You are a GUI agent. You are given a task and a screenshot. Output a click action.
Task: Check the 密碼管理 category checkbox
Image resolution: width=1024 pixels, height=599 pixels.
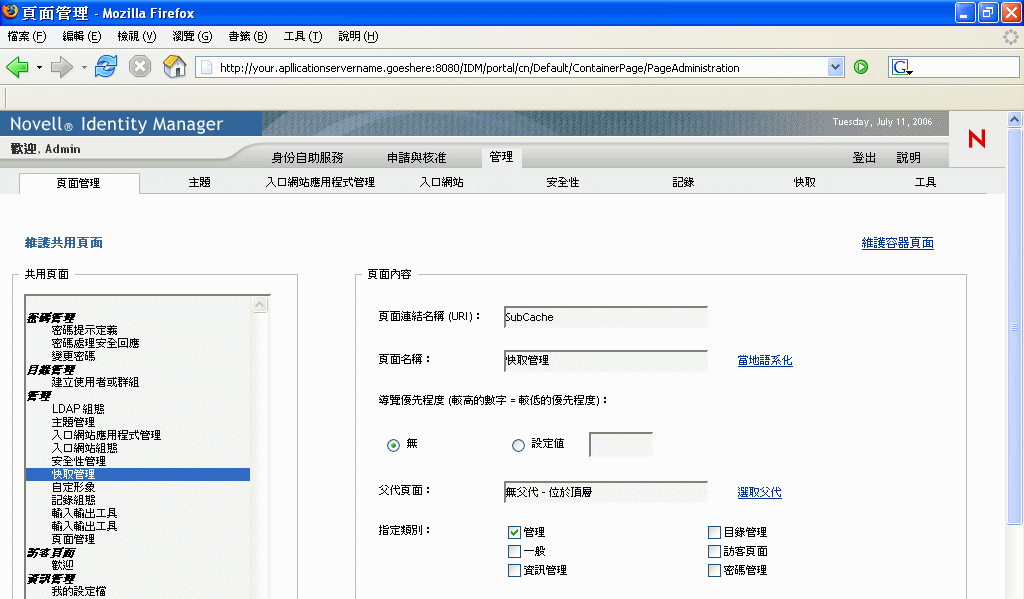coord(714,570)
